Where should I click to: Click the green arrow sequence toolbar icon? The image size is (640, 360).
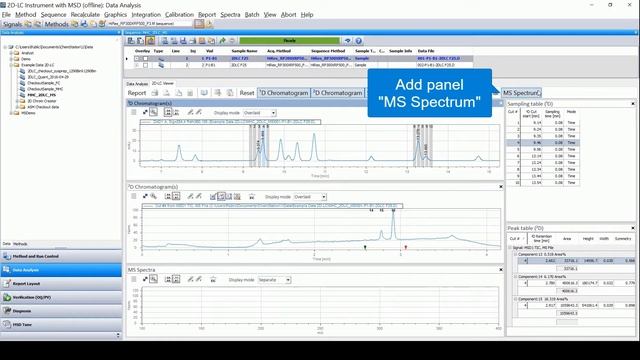click(222, 41)
